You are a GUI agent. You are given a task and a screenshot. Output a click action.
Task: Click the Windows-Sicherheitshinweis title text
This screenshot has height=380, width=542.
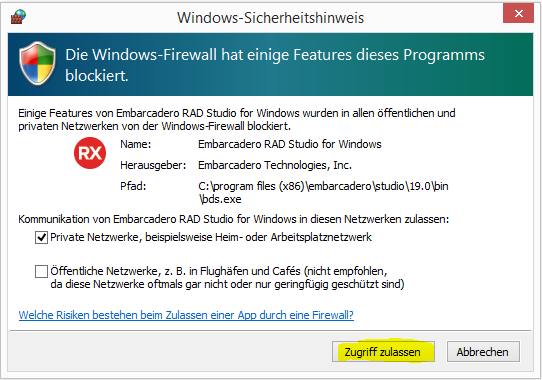click(x=271, y=18)
